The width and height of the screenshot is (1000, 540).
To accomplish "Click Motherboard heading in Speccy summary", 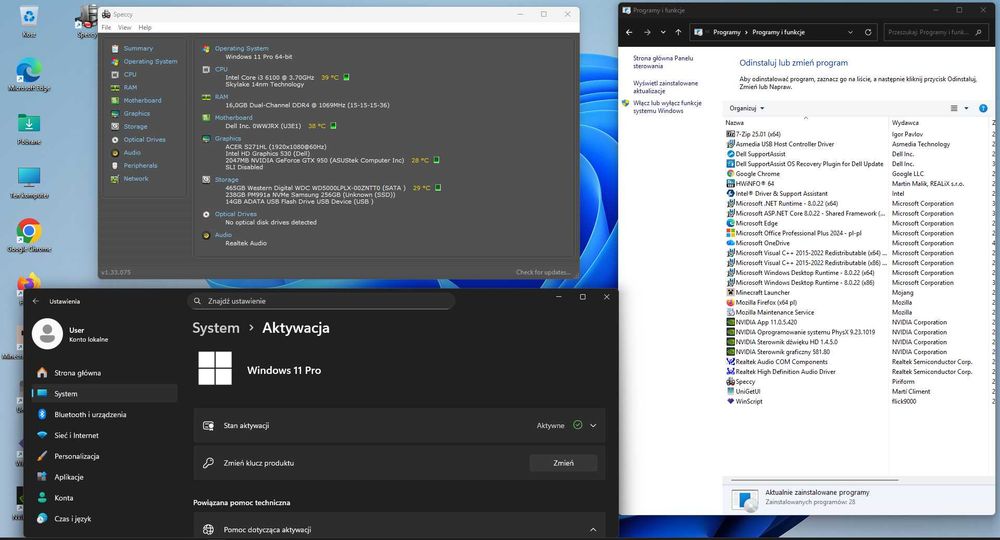I will (x=233, y=118).
